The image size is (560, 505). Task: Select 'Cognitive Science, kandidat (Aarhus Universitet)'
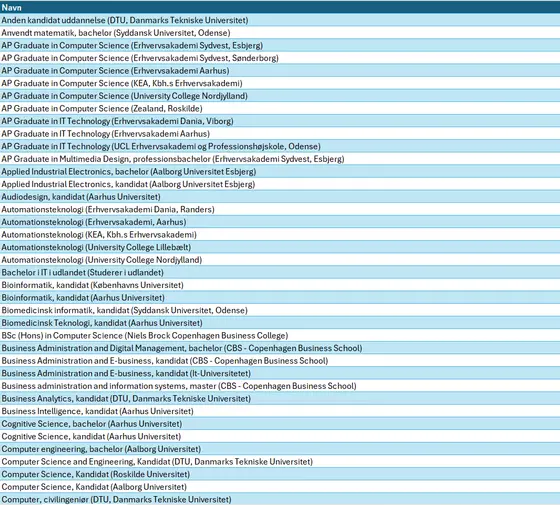click(280, 436)
